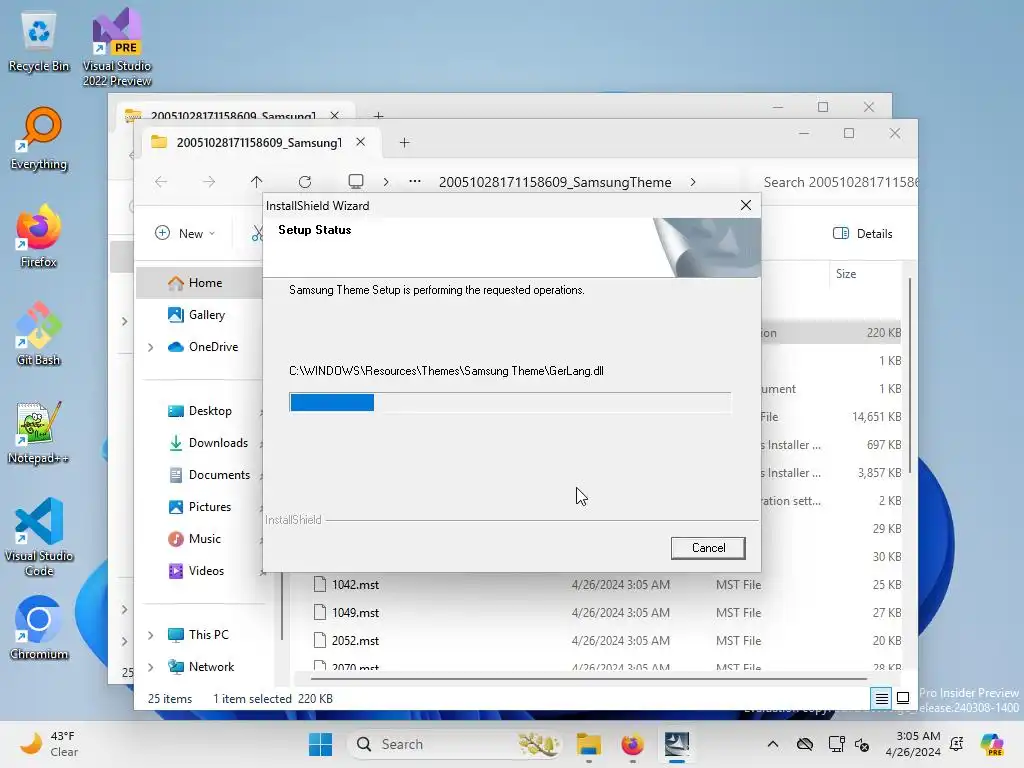This screenshot has height=768, width=1024.
Task: Select the 20051028171158609_SamsungTheme breadcrumb
Action: [x=555, y=182]
